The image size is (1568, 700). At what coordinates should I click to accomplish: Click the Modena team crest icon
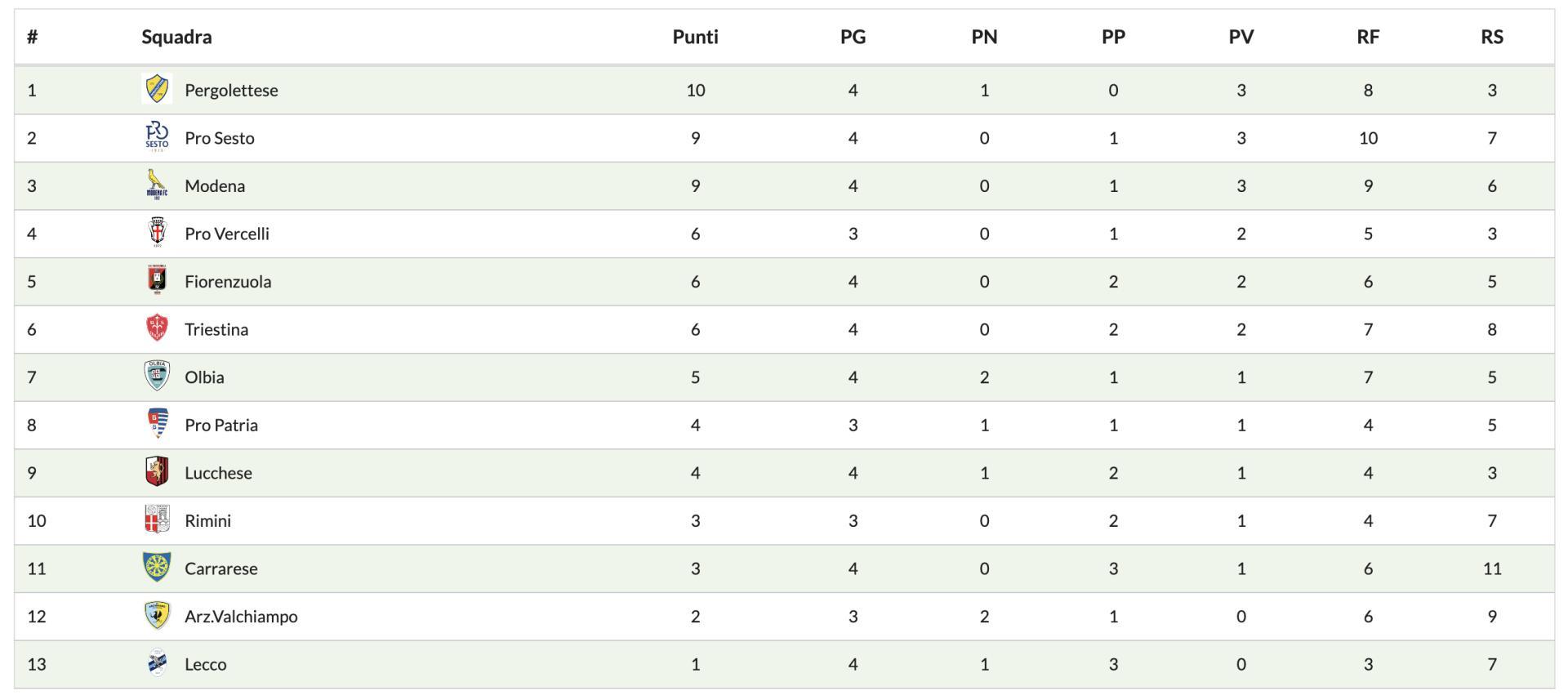[x=157, y=185]
